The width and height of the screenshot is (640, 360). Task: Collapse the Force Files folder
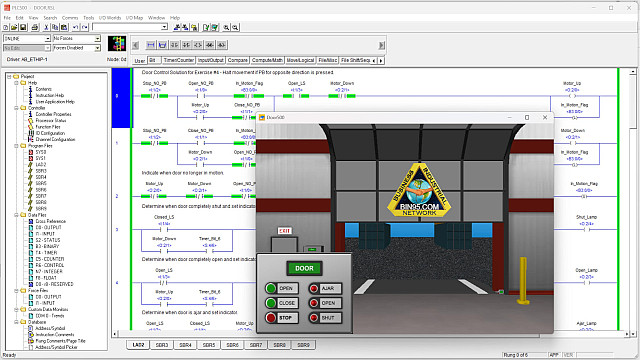tap(16, 291)
